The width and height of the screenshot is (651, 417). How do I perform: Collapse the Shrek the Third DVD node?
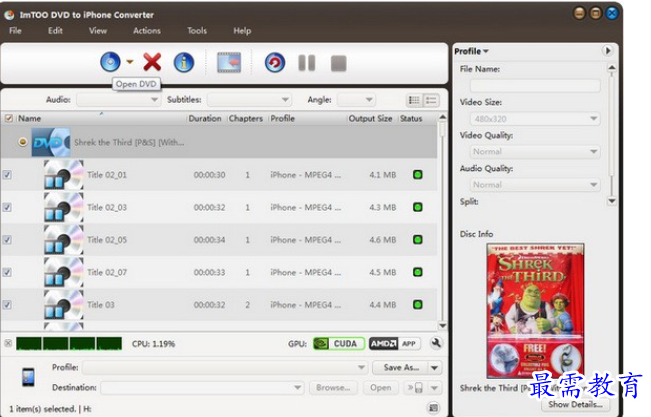click(x=23, y=142)
